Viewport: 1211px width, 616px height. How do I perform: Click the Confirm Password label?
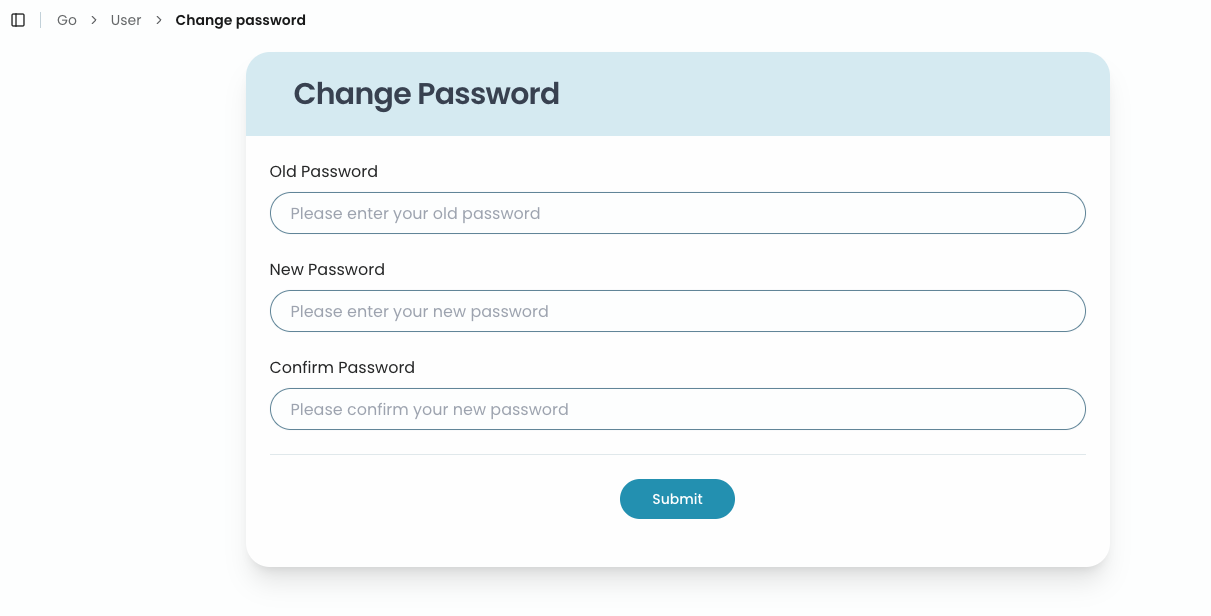click(342, 368)
